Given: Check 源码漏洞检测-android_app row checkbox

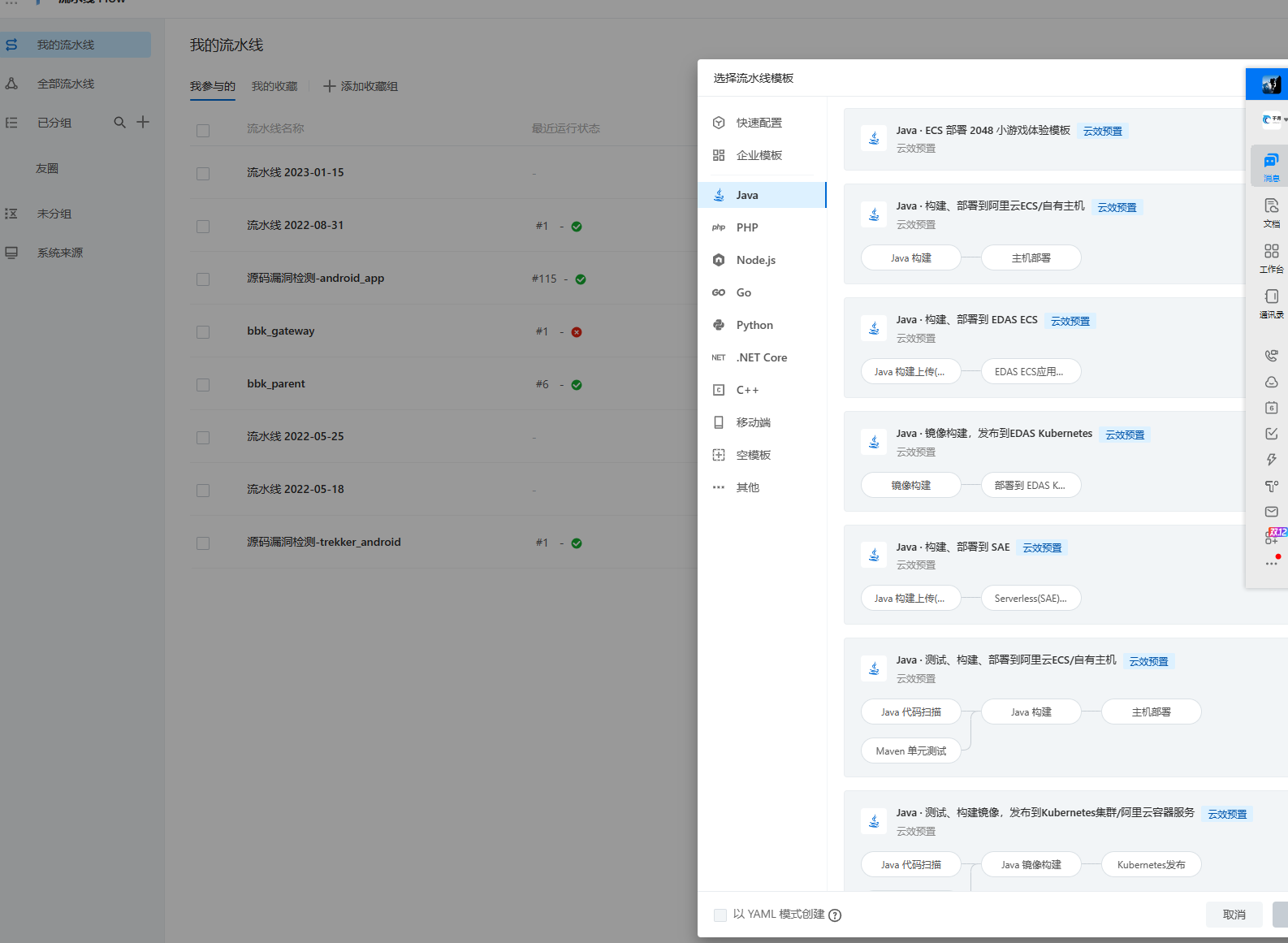Looking at the screenshot, I should click(203, 279).
